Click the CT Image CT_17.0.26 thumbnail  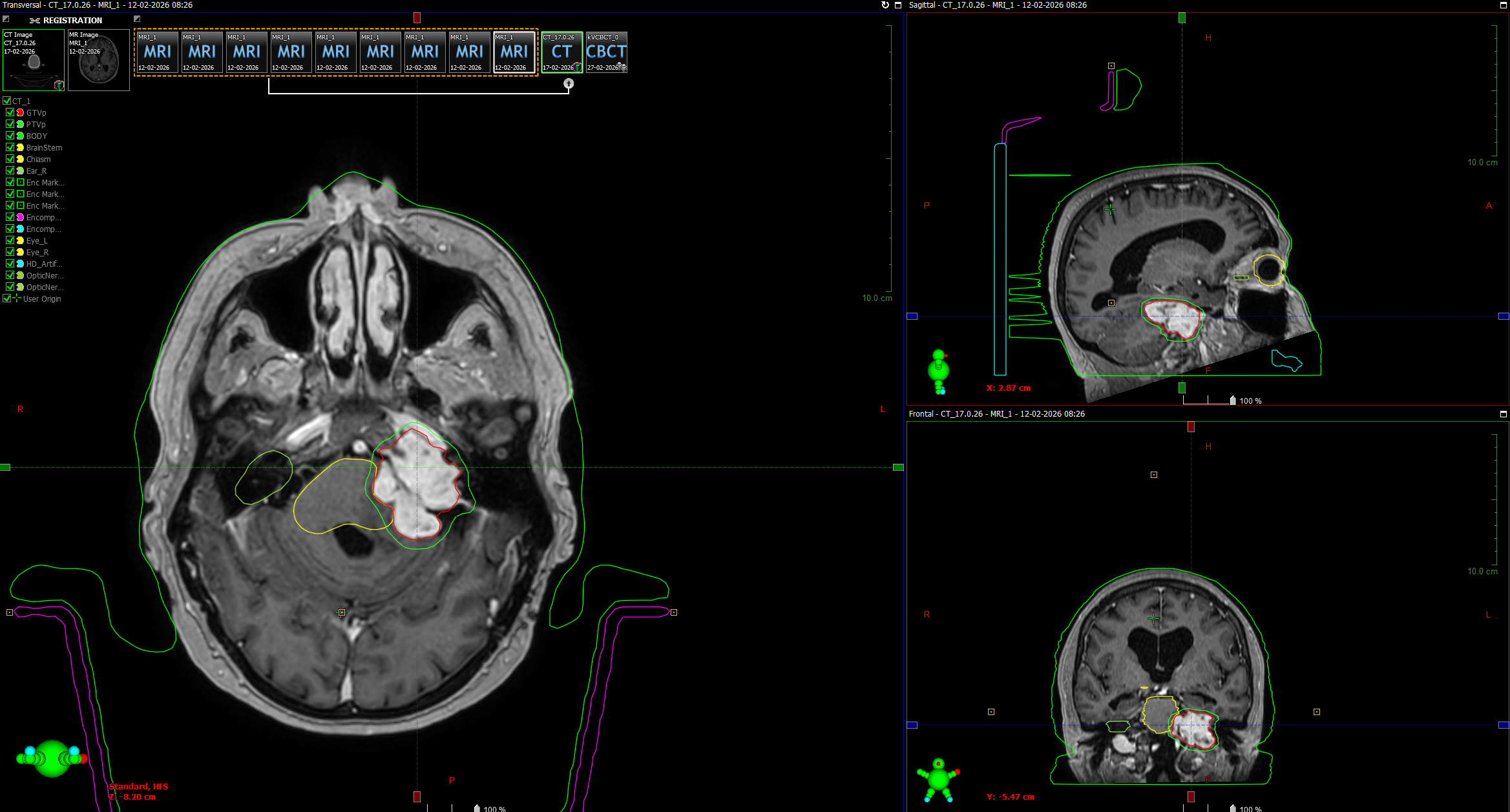pyautogui.click(x=34, y=60)
